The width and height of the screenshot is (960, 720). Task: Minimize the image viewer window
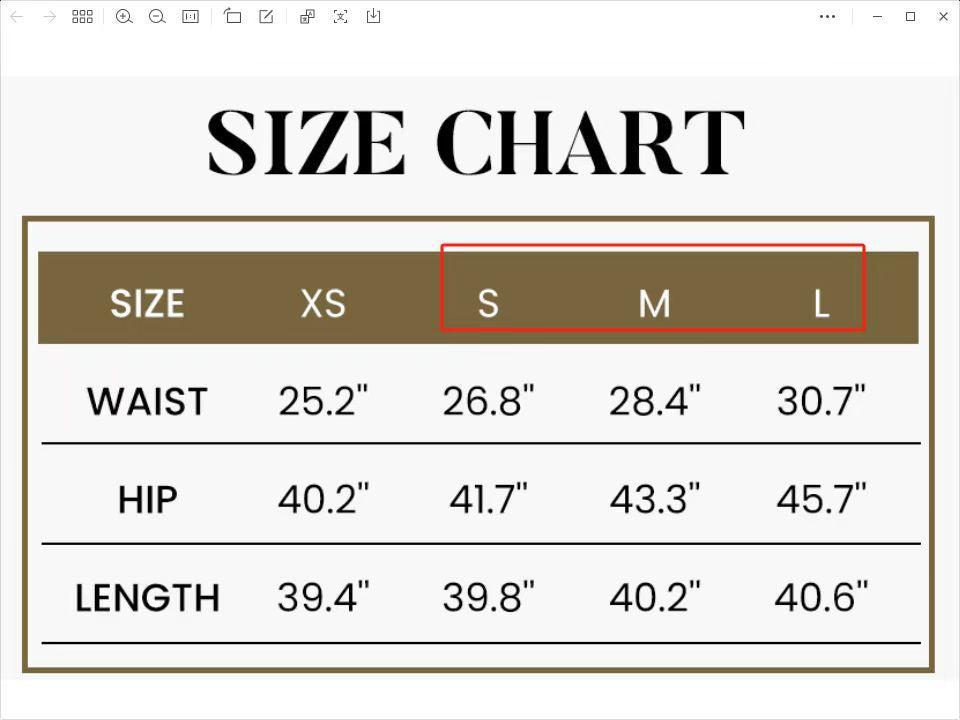877,17
